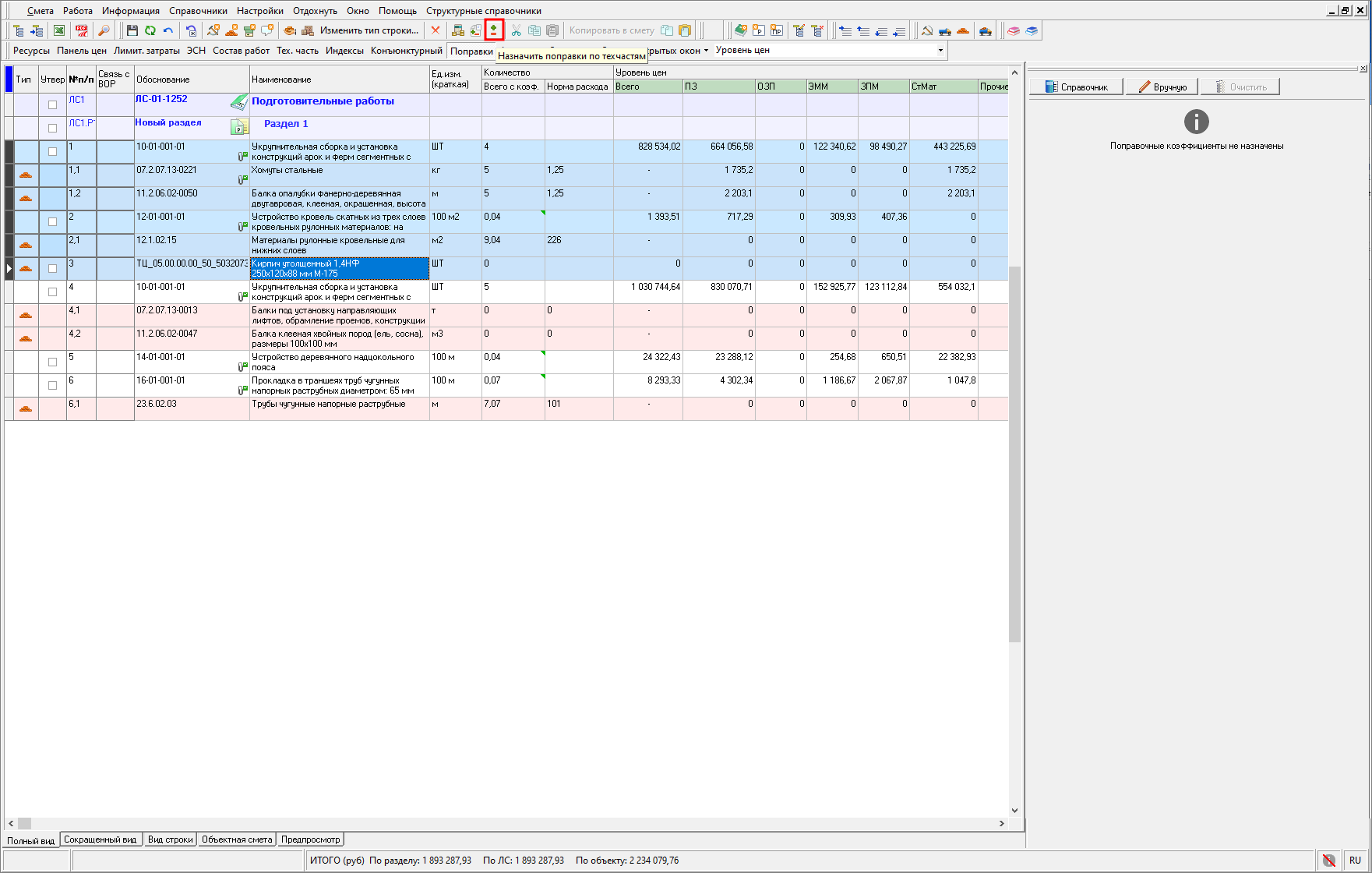This screenshot has width=1372, height=873.
Task: Click the Вручную button
Action: point(1162,87)
